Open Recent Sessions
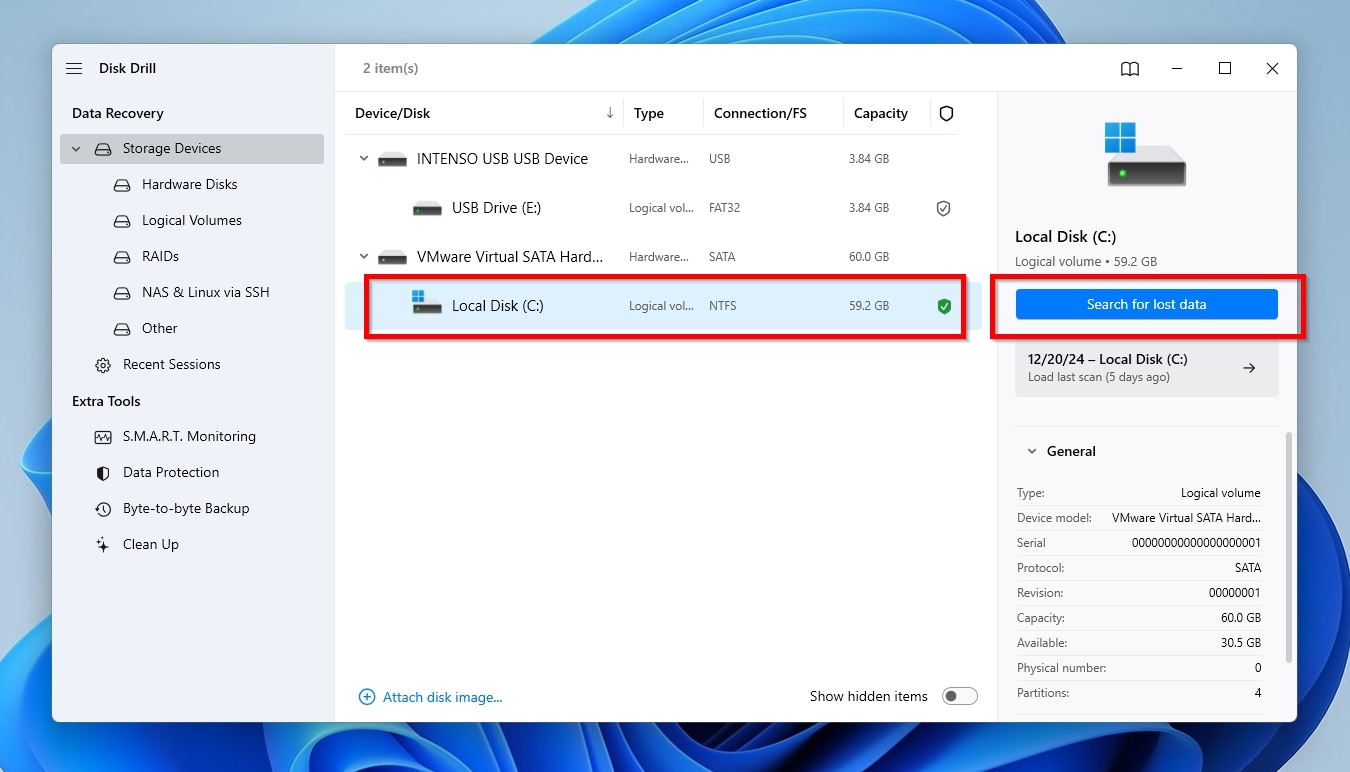This screenshot has height=772, width=1350. coord(171,365)
